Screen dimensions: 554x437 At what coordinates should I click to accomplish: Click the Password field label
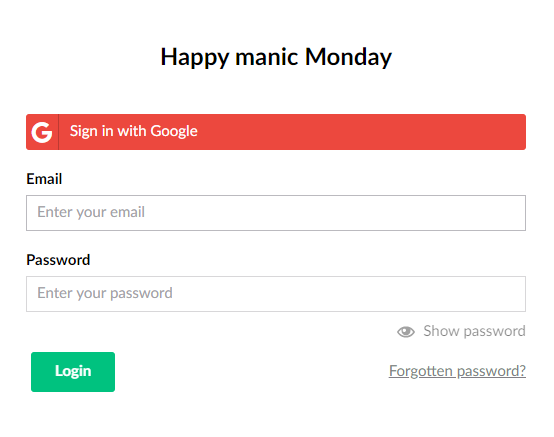(58, 260)
